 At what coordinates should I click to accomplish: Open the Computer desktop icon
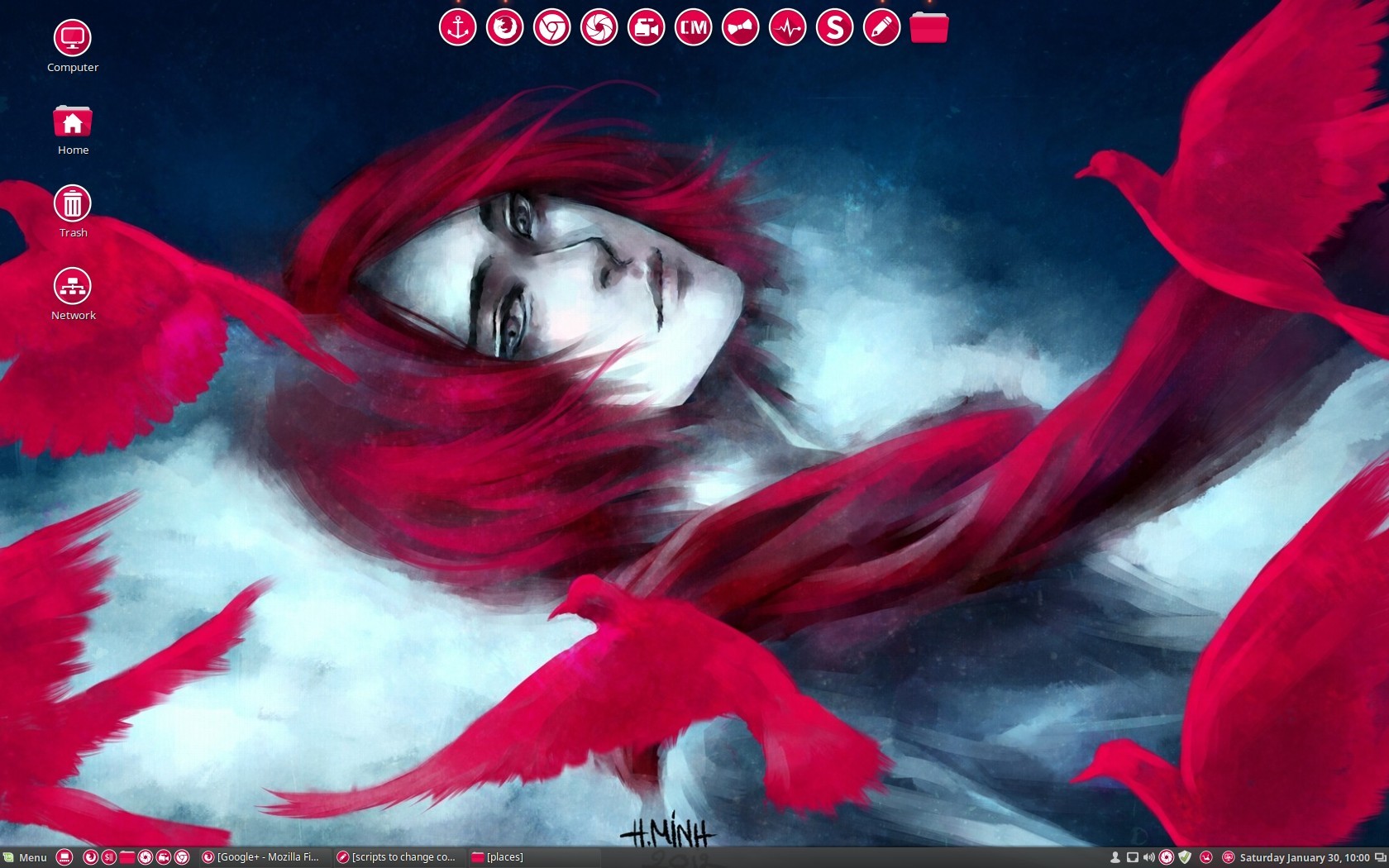click(x=73, y=46)
